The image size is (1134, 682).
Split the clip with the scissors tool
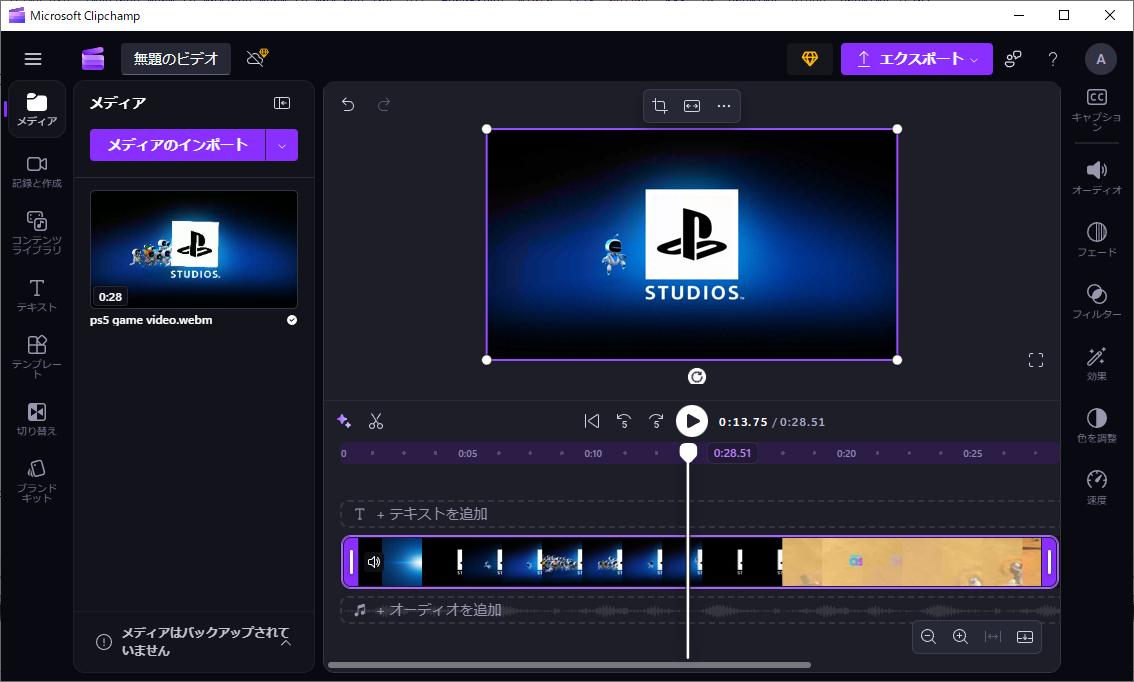(376, 421)
